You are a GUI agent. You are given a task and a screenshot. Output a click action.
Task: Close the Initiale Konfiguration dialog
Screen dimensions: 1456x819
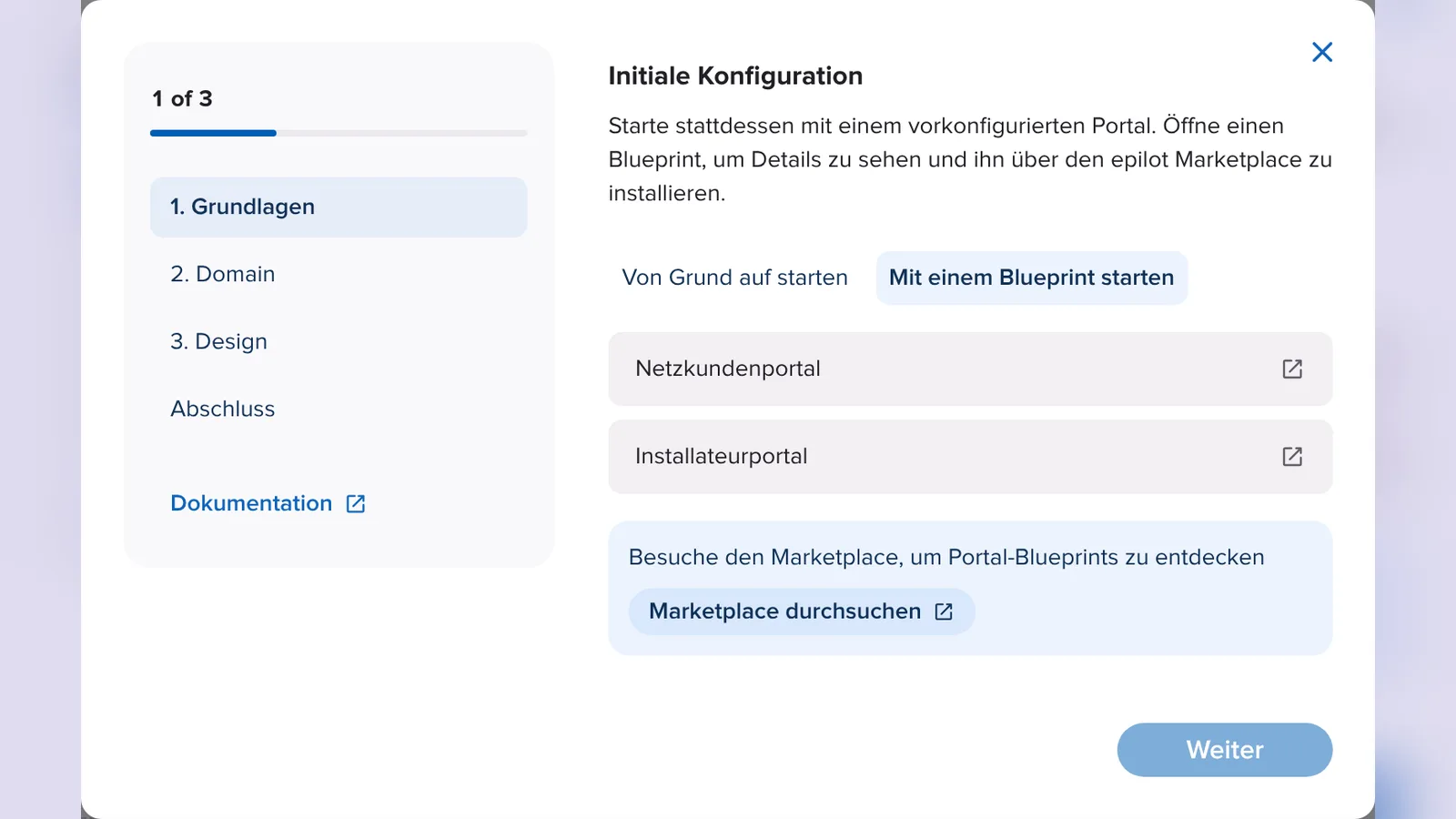[x=1322, y=52]
